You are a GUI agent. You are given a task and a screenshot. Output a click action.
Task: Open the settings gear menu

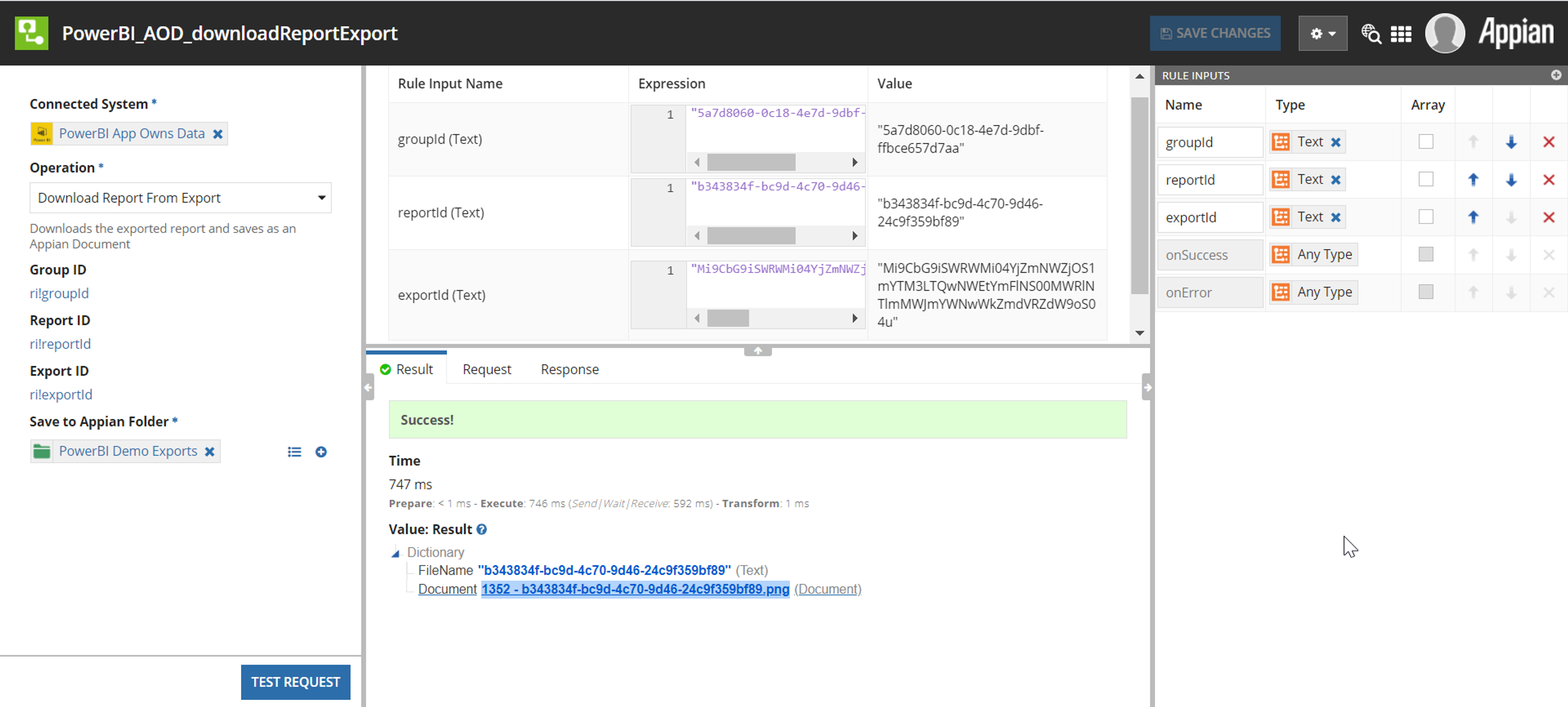pos(1322,33)
